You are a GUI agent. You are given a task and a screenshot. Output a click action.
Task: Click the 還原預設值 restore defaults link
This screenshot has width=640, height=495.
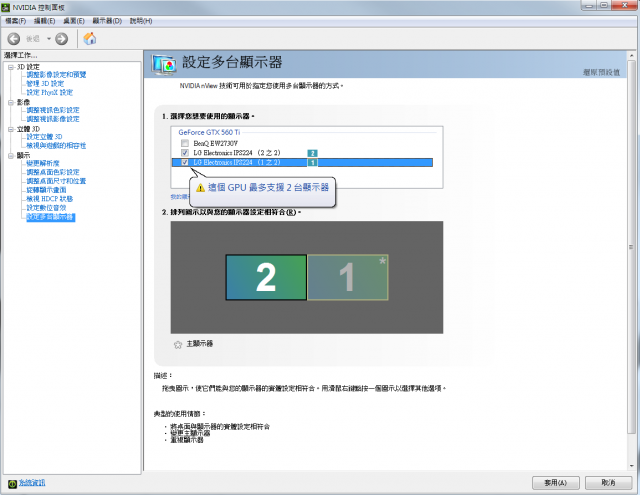(x=601, y=73)
